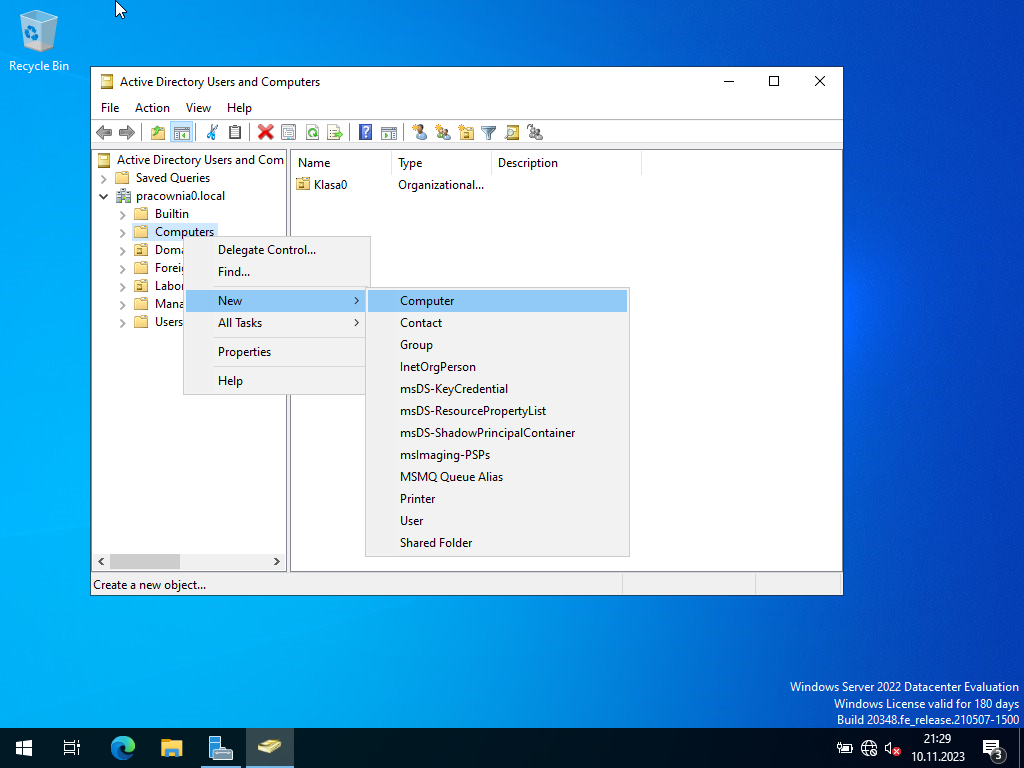
Task: Click Create new user toolbar icon
Action: tap(420, 133)
